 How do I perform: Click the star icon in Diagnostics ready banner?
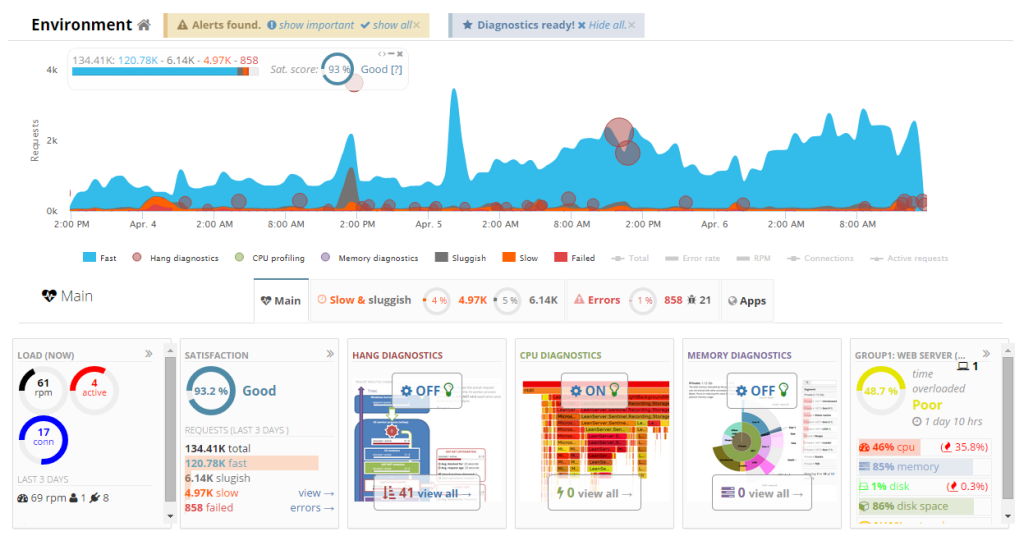pyautogui.click(x=468, y=25)
